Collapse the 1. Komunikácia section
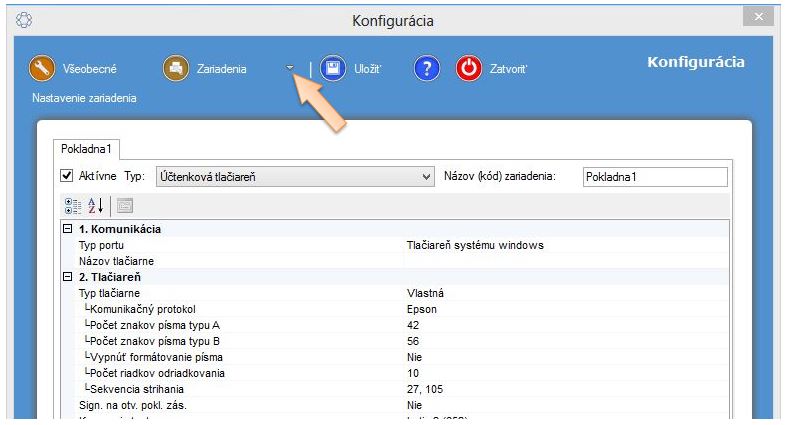Viewport: 785px width, 425px height. tap(67, 229)
